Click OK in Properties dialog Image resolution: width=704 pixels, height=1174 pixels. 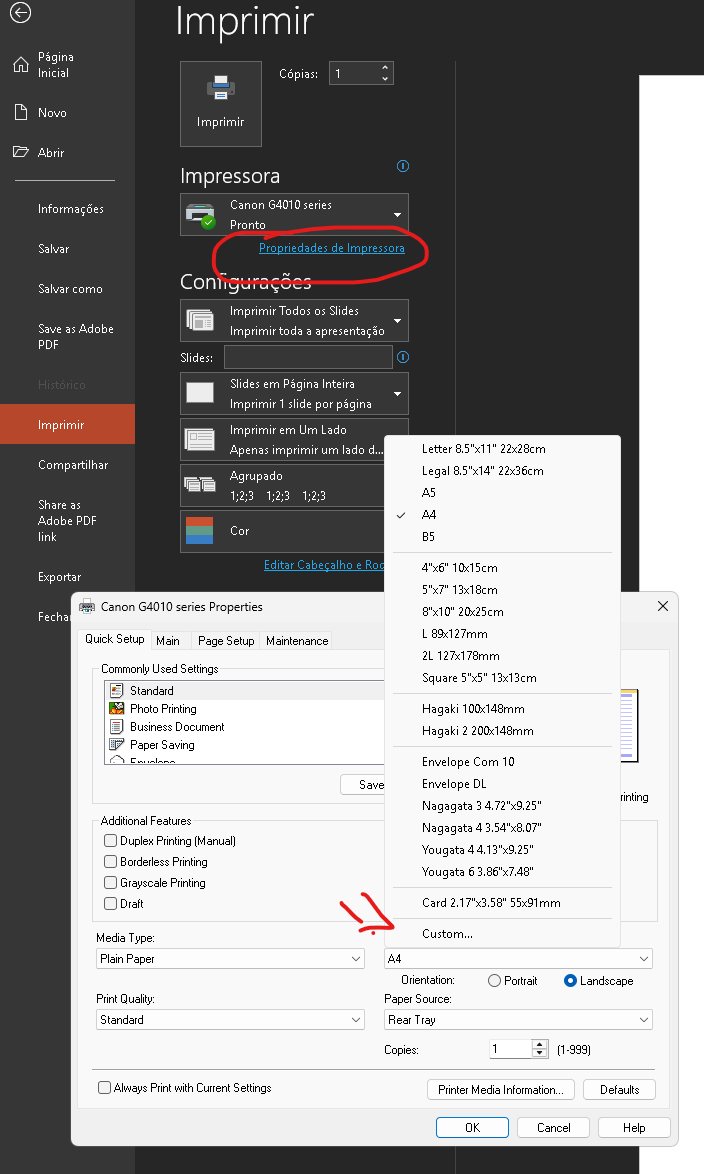click(x=473, y=1128)
